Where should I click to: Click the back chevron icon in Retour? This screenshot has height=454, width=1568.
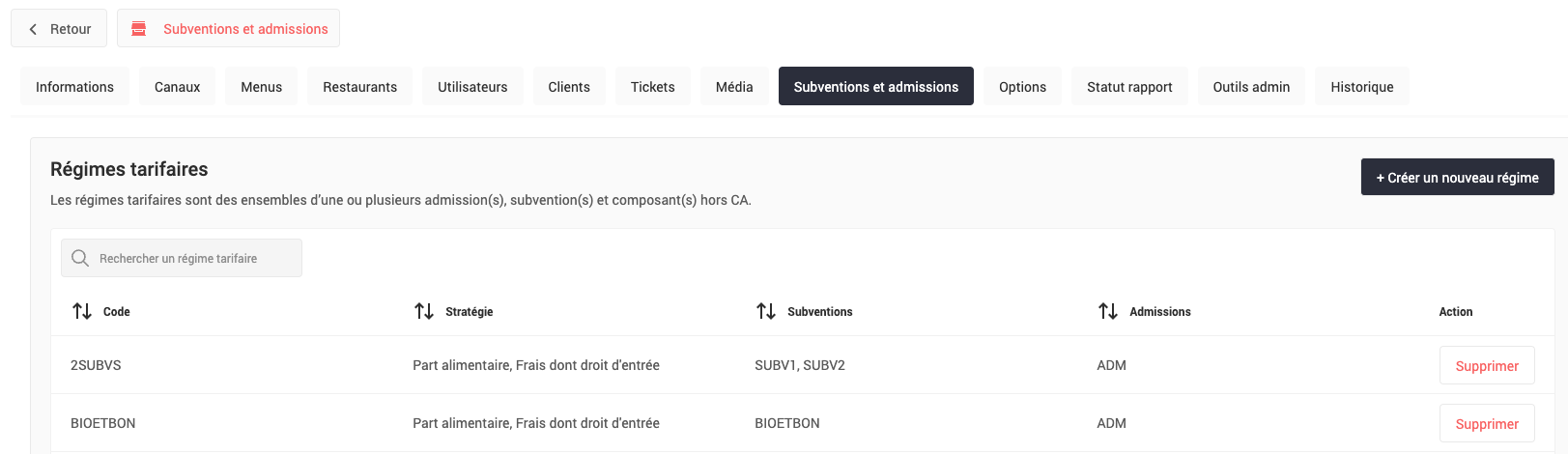pyautogui.click(x=33, y=29)
